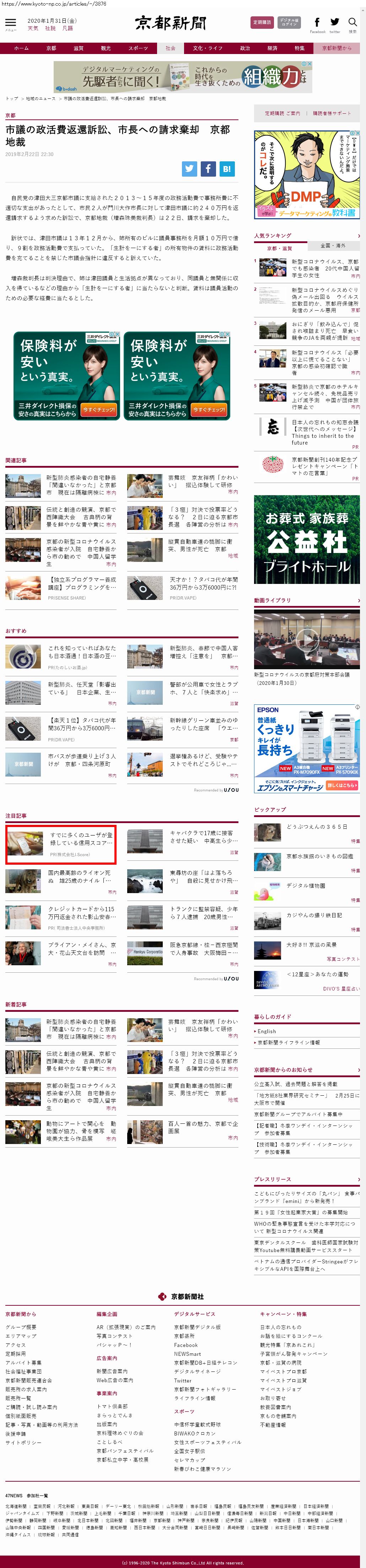Click the デジタル版ログイン button
The width and height of the screenshot is (366, 1568).
(x=289, y=22)
